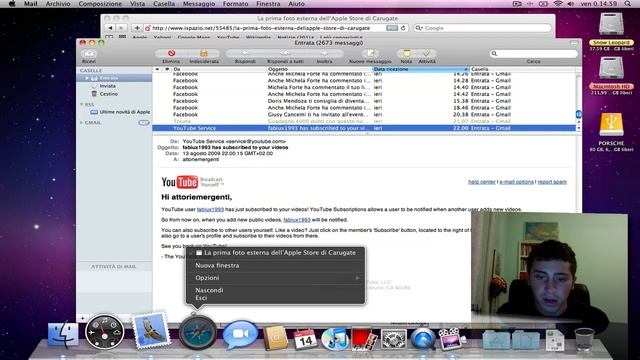Click the Wi-Fi menu bar icon

click(558, 4)
